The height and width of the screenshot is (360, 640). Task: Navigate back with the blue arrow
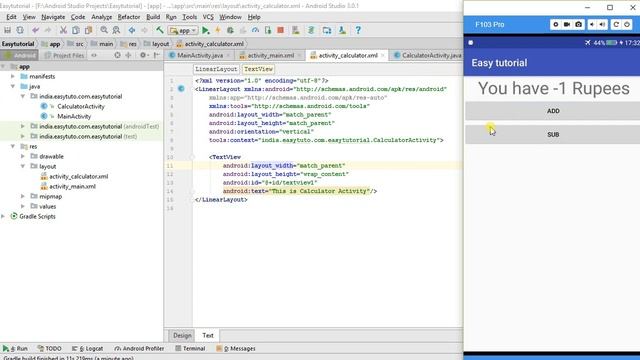coord(132,30)
